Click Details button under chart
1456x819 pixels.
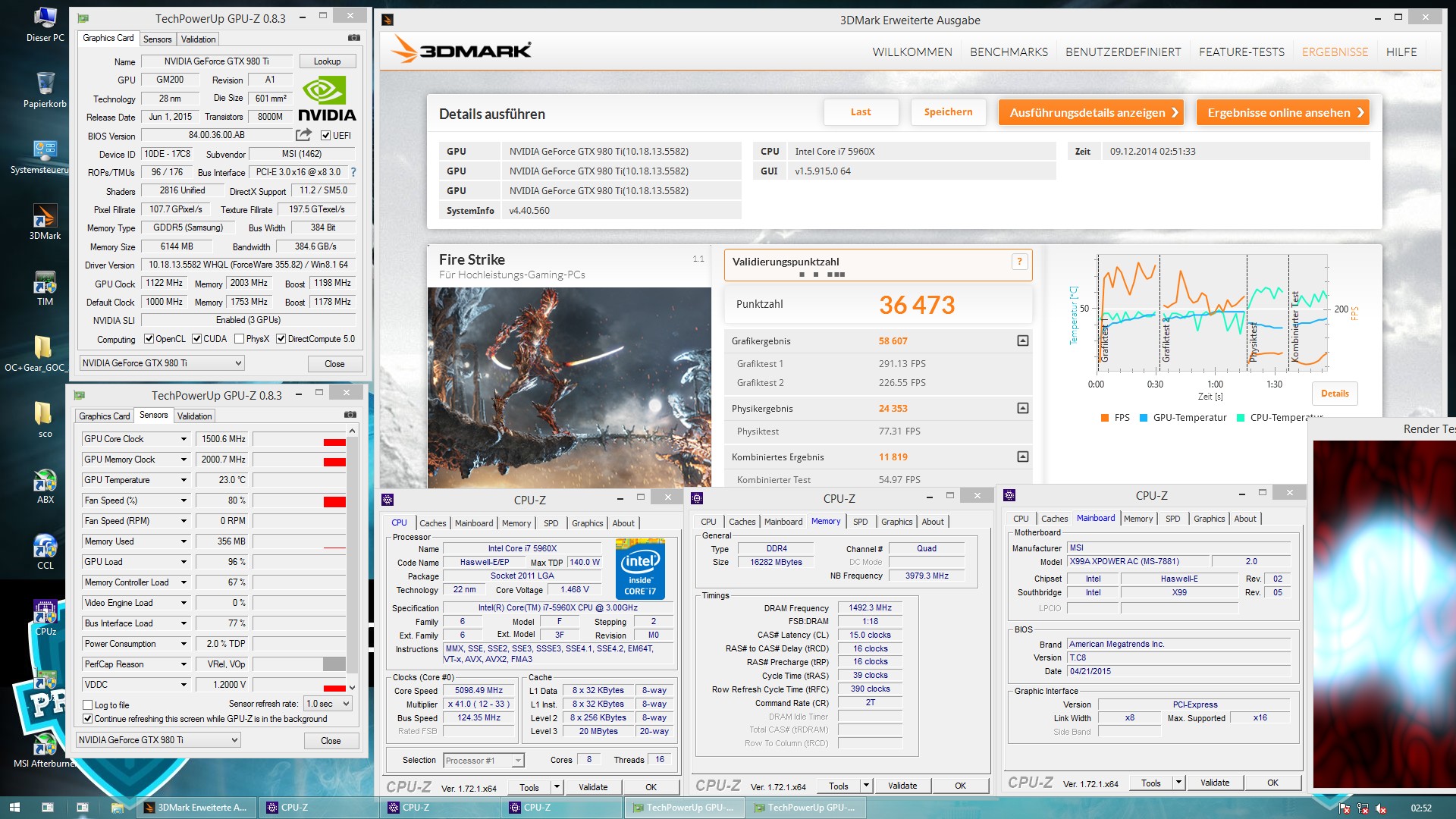1335,394
